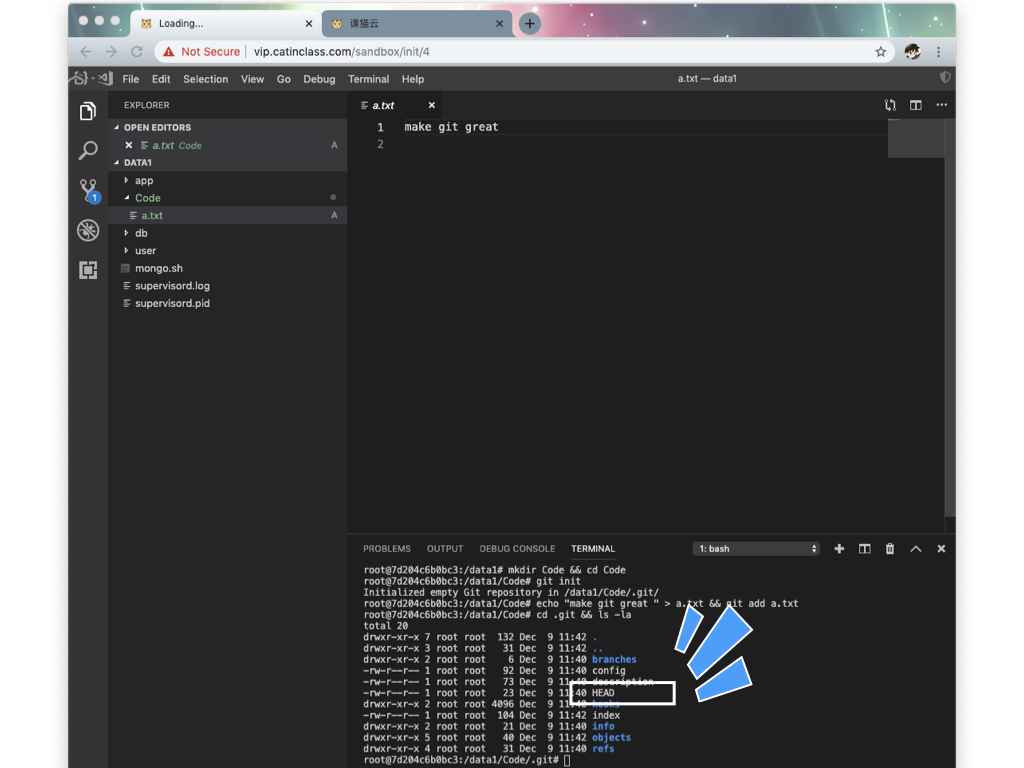Bookmark this page with the star icon
Viewport: 1024px width, 768px height.
[x=880, y=52]
